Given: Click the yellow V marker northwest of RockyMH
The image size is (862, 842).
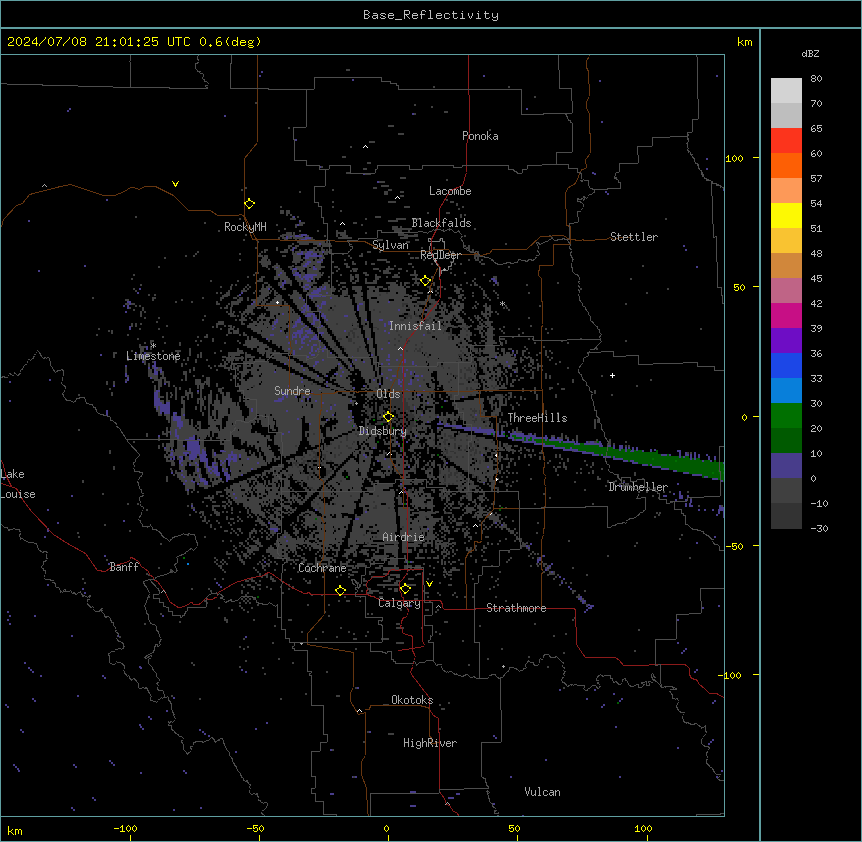Looking at the screenshot, I should tap(175, 184).
